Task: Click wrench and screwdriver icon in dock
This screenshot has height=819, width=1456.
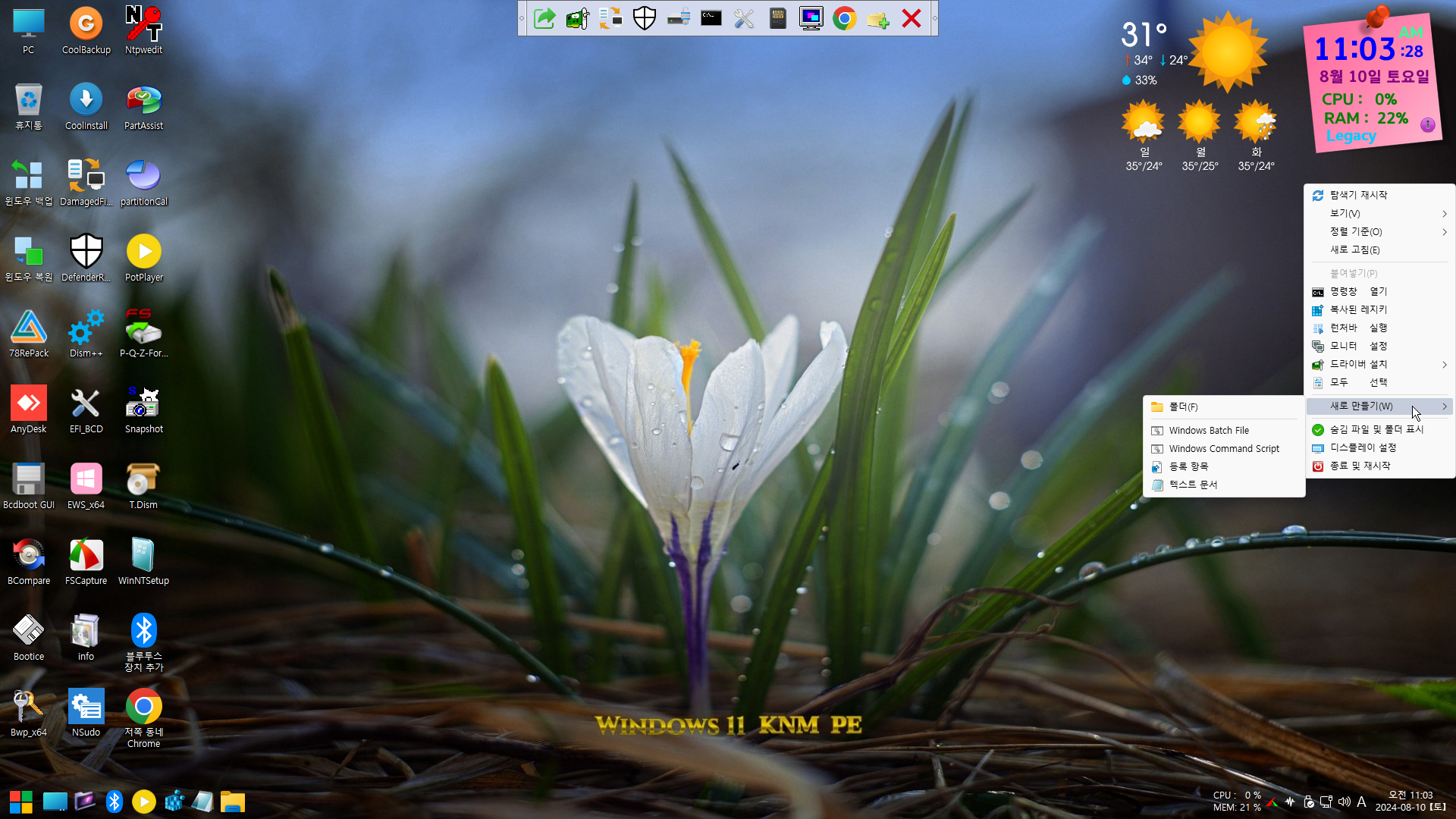Action: click(745, 18)
